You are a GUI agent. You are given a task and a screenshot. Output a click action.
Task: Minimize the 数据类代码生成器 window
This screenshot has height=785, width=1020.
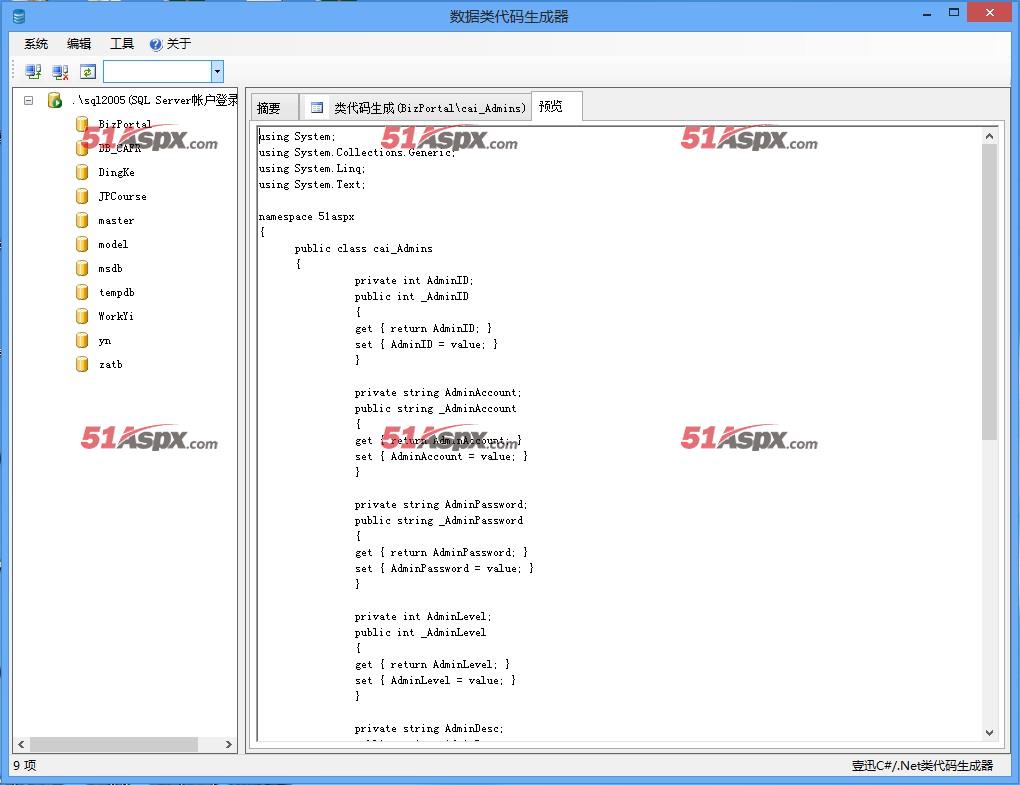tap(927, 14)
